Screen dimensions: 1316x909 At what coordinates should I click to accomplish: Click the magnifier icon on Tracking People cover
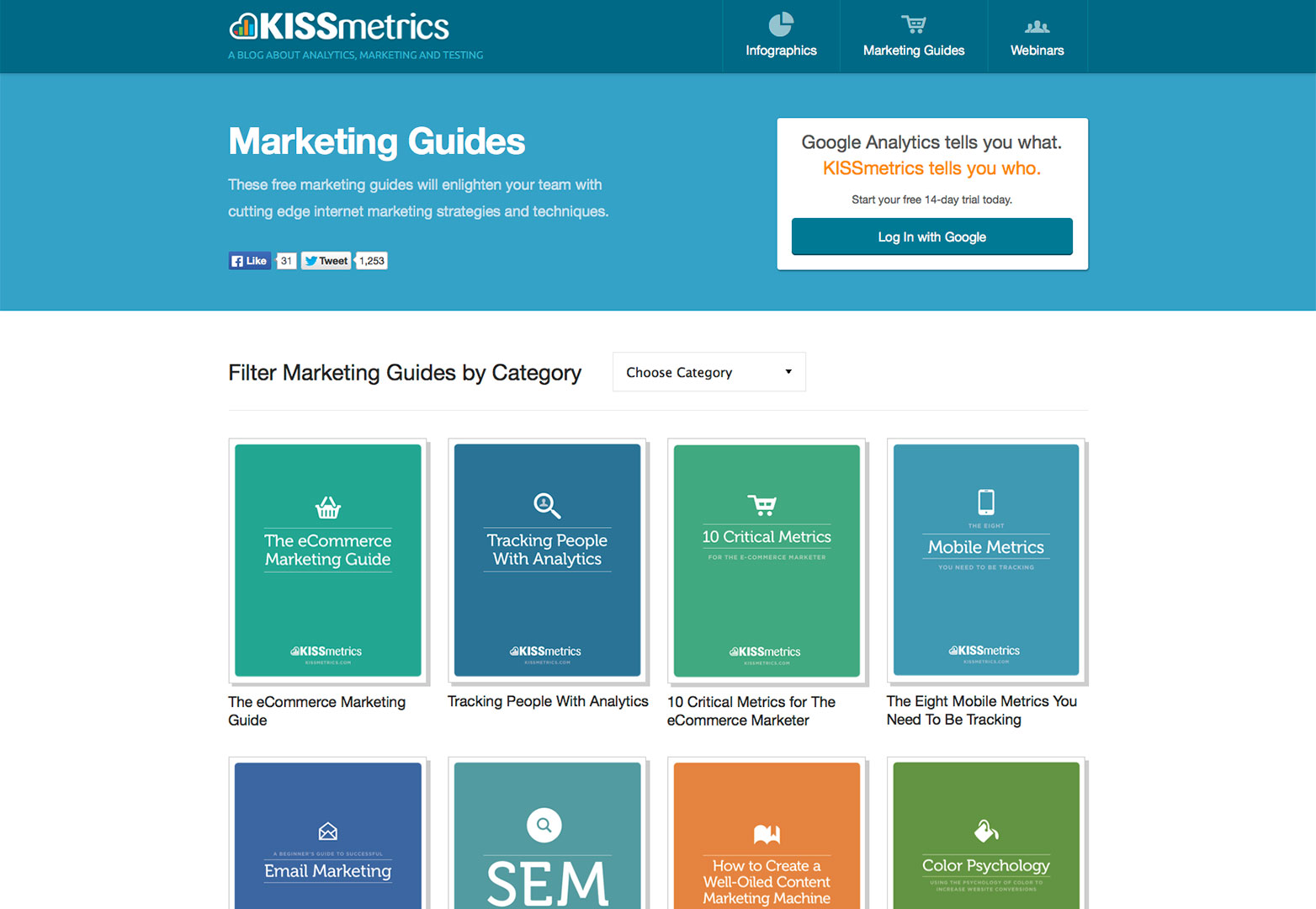(547, 505)
